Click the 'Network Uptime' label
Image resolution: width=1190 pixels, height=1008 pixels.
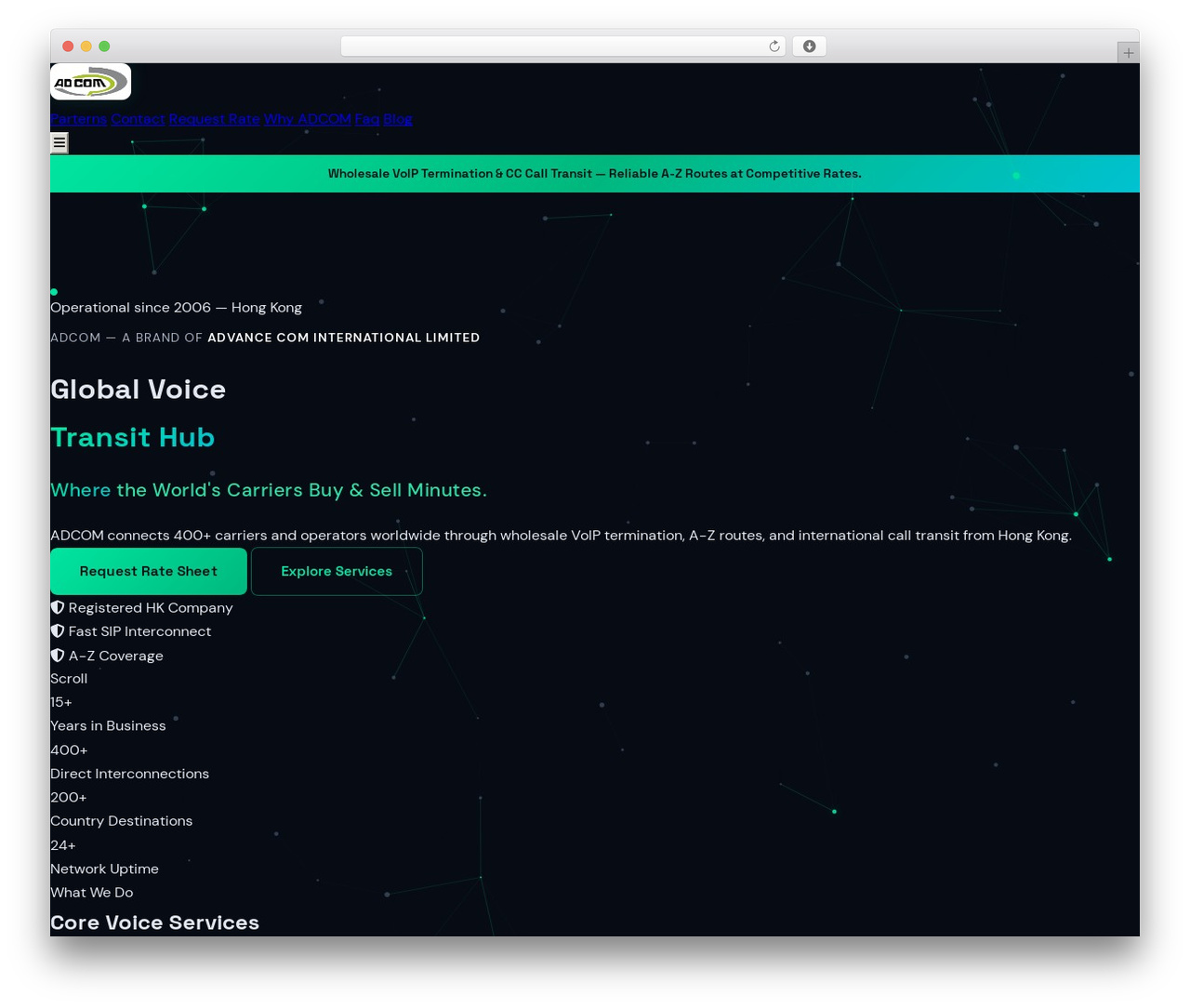tap(104, 869)
